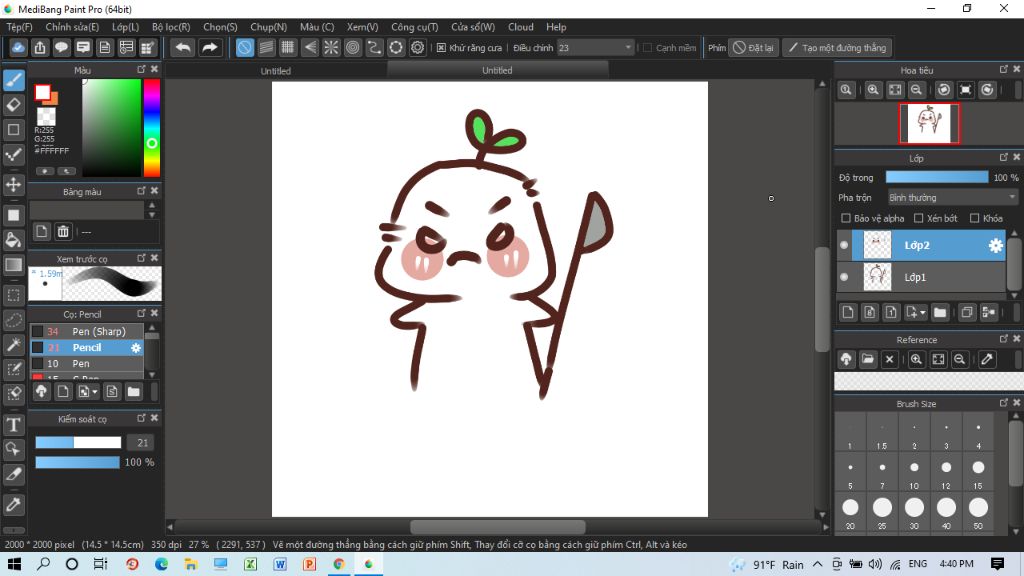Select the Move tool
The image size is (1024, 576).
[x=14, y=185]
